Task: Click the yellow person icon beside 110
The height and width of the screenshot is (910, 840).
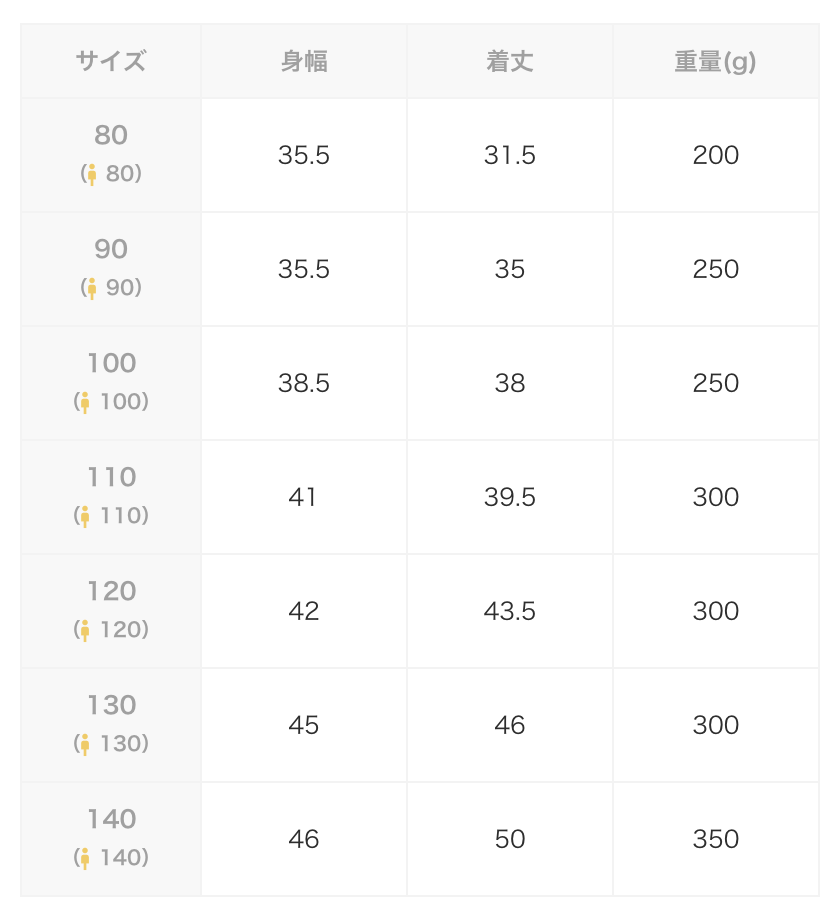Action: click(85, 516)
